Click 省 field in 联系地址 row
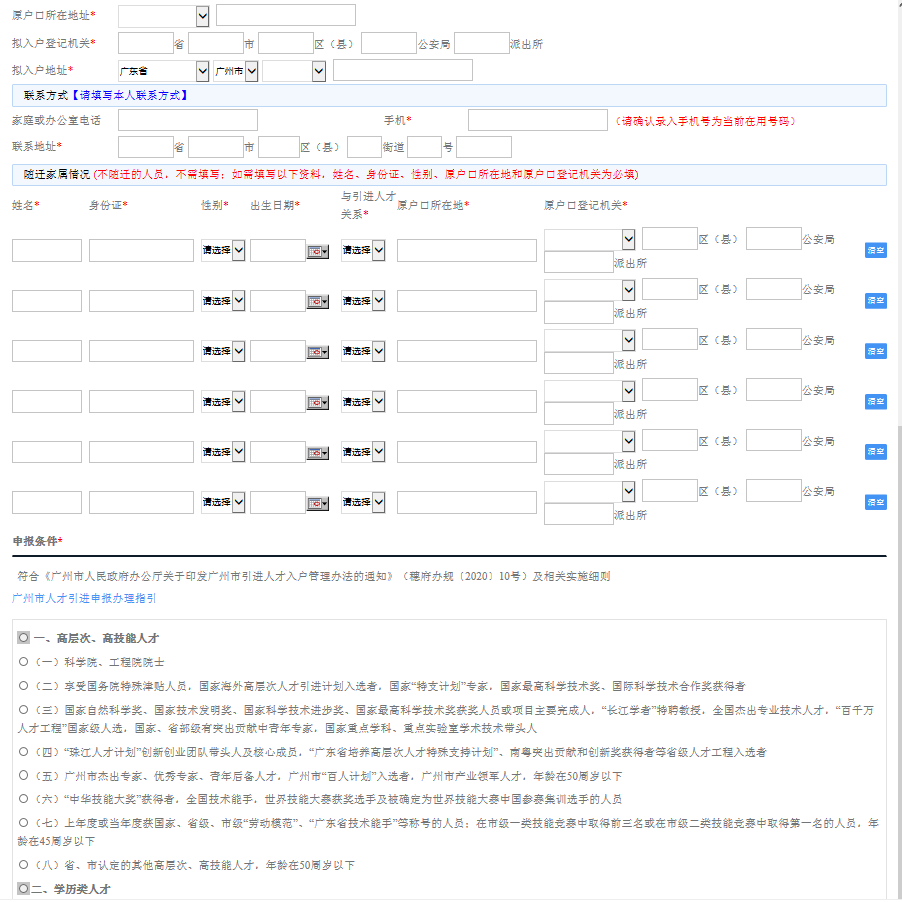 [146, 147]
